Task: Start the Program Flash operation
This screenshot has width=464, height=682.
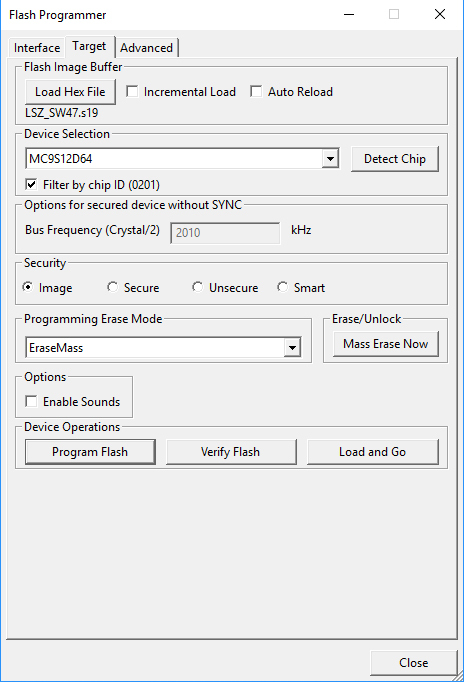Action: point(90,451)
